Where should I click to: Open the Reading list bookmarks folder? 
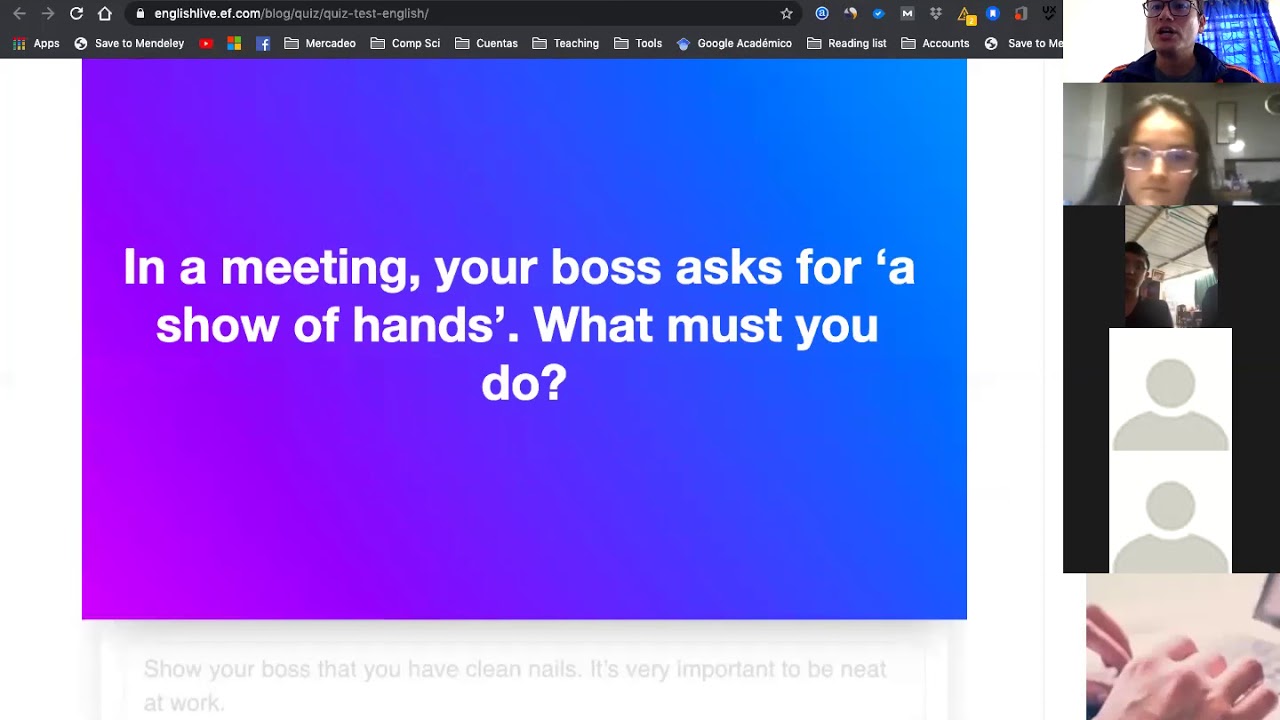846,44
